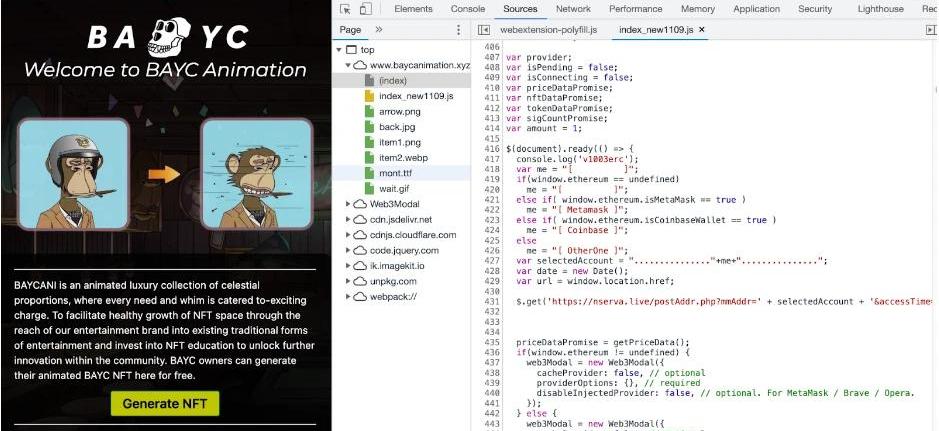Click the top frame window icon
Screen dimensions: 939x431
[352, 50]
